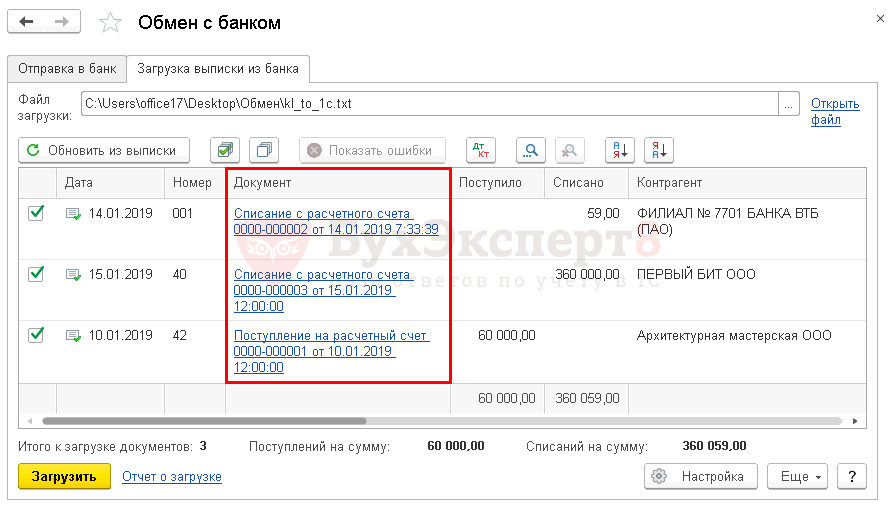Click the Поступило column header

[x=497, y=183]
